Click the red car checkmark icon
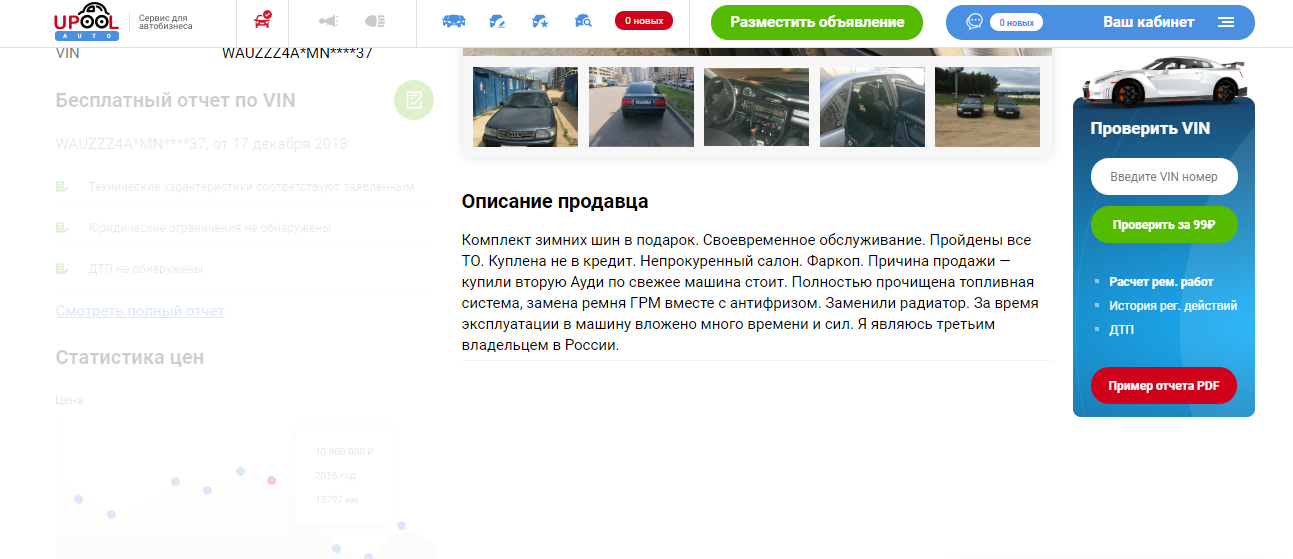The height and width of the screenshot is (559, 1293). coord(263,21)
